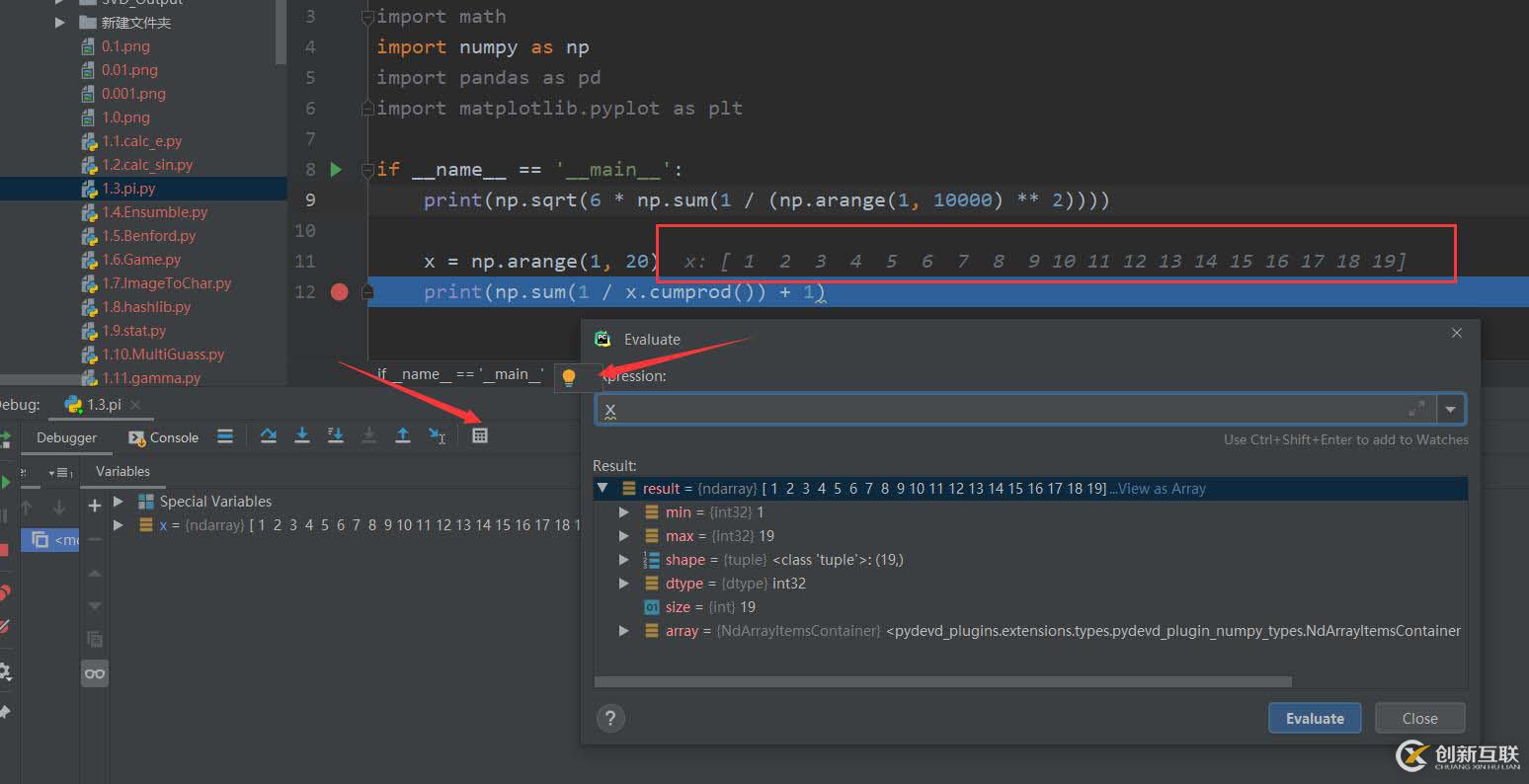Toggle the fold marker on the if __name__ line
Viewport: 1529px width, 784px height.
(368, 170)
